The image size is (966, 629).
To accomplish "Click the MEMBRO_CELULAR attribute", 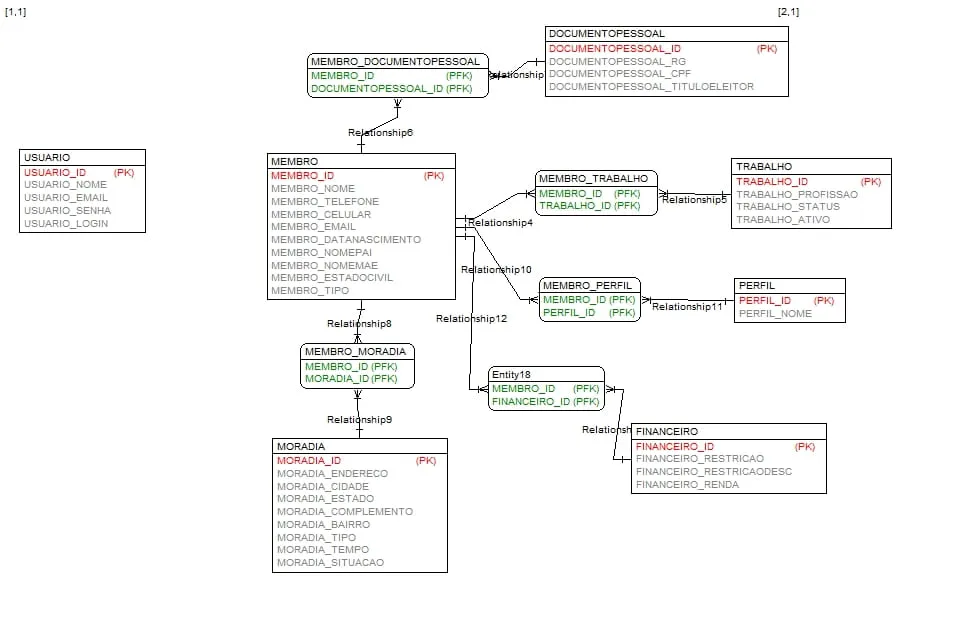I will pos(321,214).
